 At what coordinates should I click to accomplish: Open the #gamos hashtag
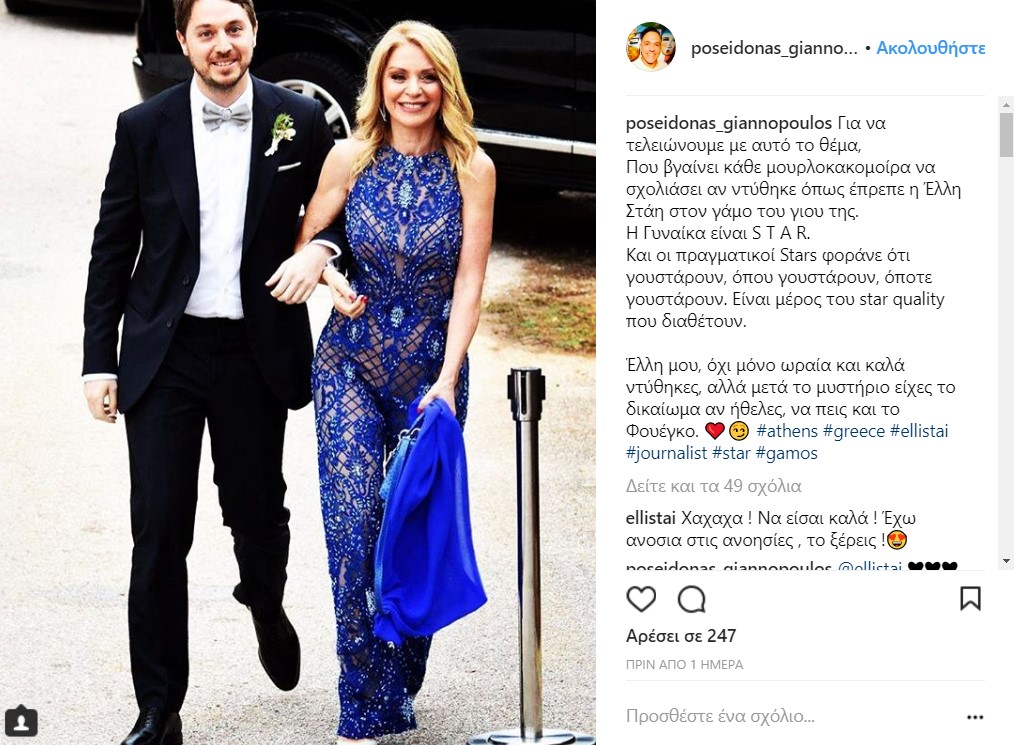click(786, 453)
